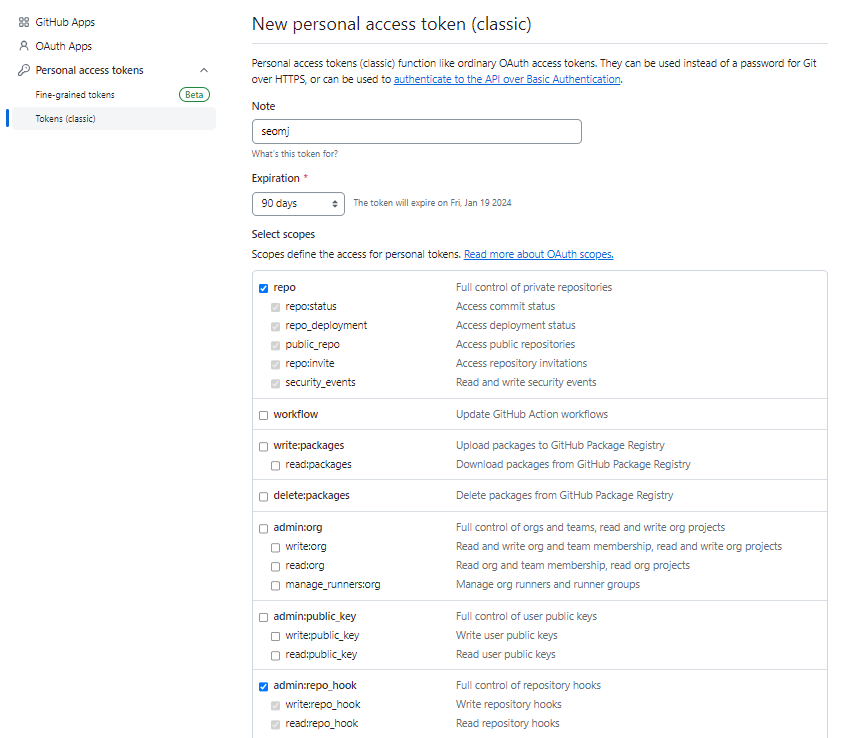Click the 'What's this token for?' hint
Image resolution: width=846 pixels, height=738 pixels.
[295, 154]
